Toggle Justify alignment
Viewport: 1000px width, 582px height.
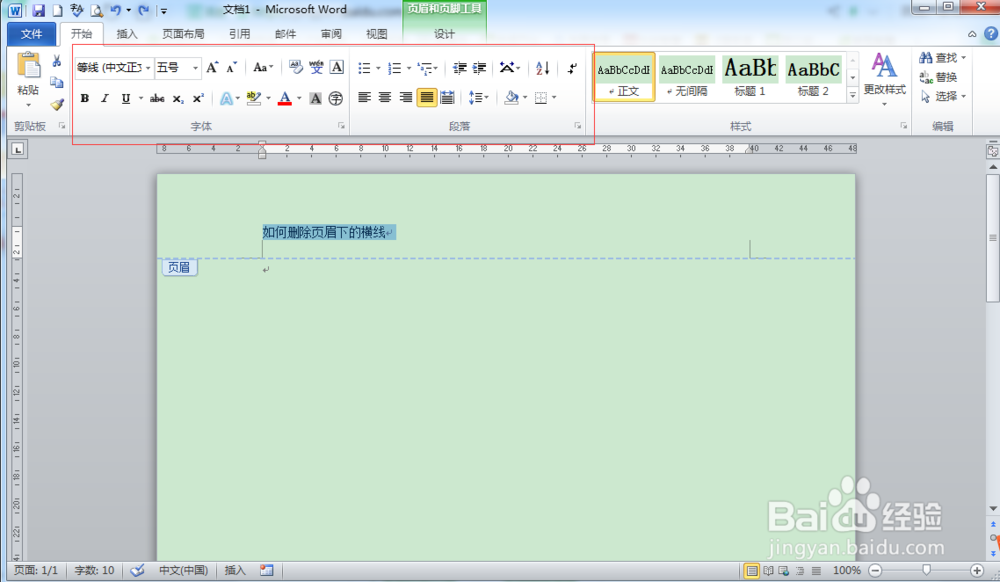427,98
